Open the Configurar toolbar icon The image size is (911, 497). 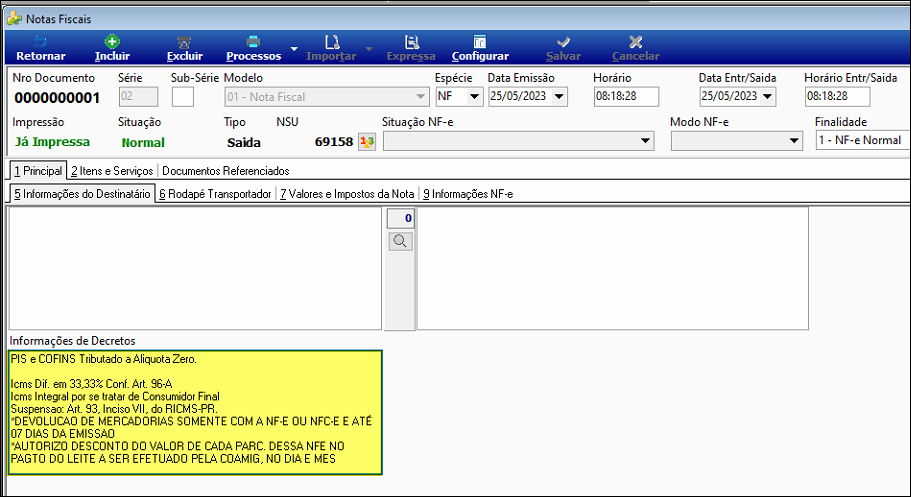click(480, 42)
